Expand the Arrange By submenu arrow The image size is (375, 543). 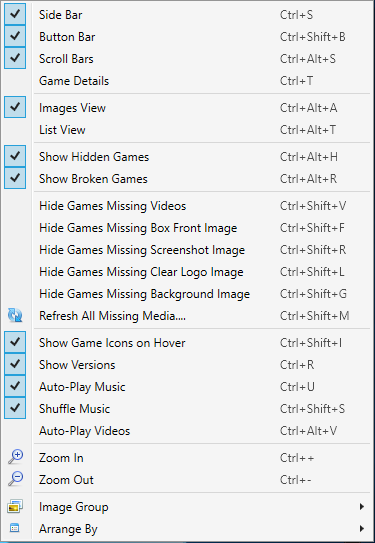coord(361,528)
